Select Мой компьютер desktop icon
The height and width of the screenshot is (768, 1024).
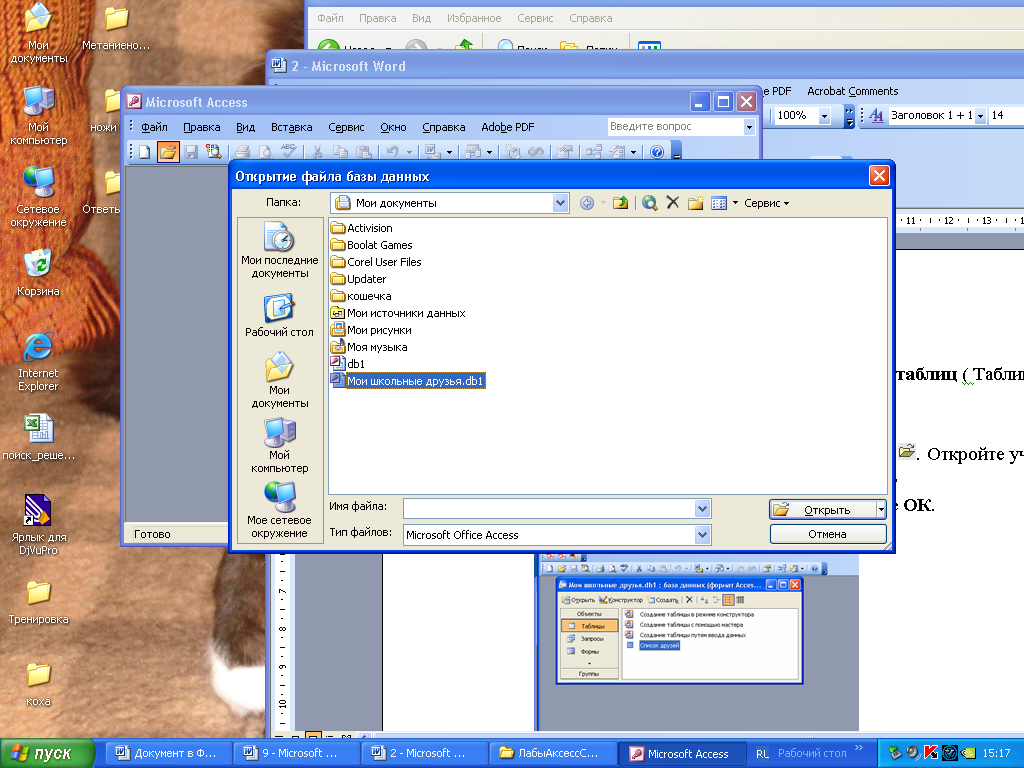pyautogui.click(x=38, y=116)
